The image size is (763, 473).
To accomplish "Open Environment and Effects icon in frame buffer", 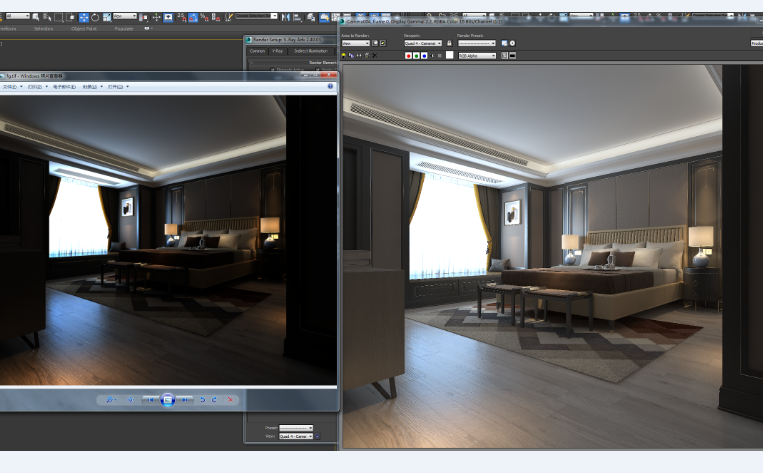I will tap(512, 43).
